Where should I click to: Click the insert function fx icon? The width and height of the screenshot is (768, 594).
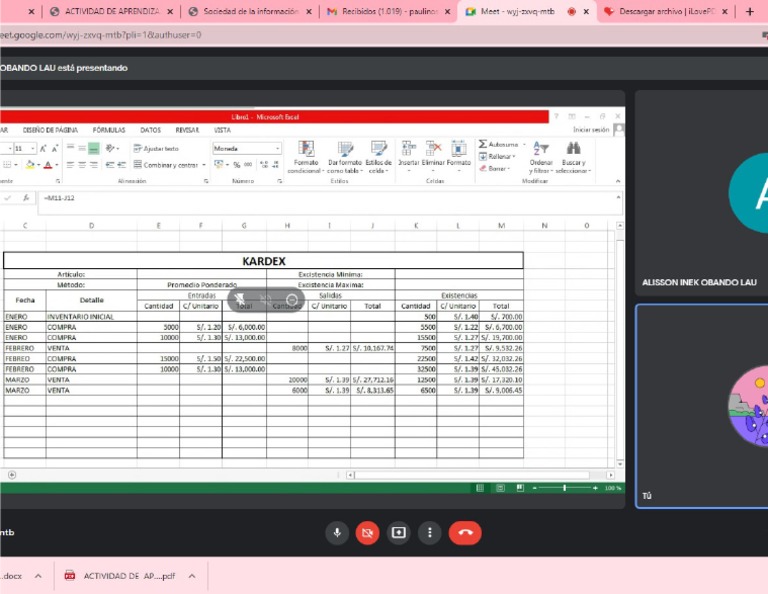point(26,198)
